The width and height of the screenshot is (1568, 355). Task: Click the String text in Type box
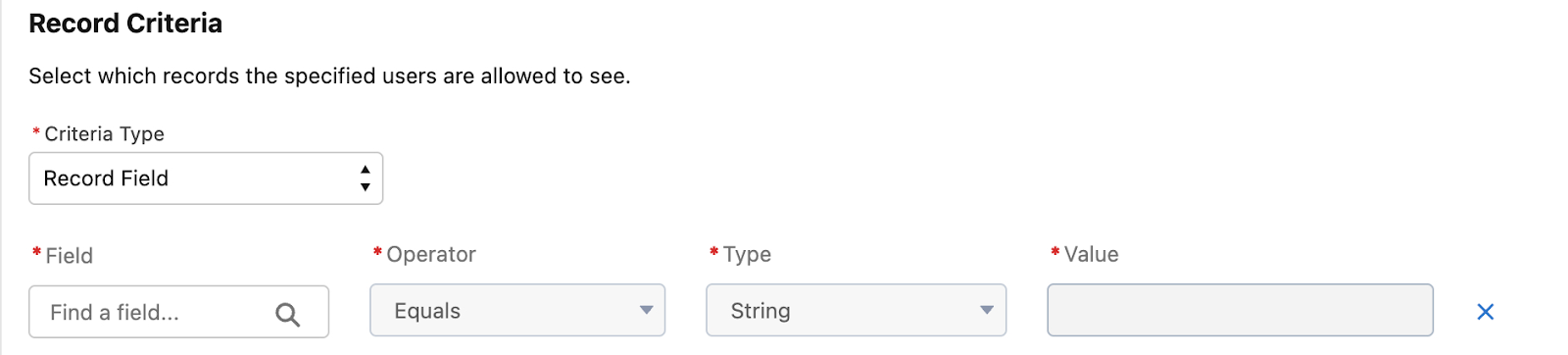(x=760, y=311)
